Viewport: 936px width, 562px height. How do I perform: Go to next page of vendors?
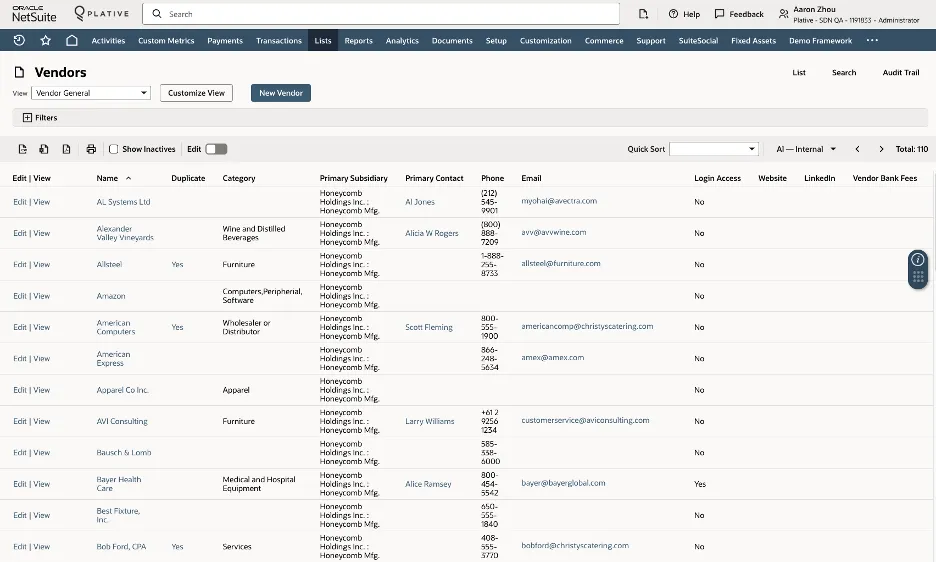(881, 149)
